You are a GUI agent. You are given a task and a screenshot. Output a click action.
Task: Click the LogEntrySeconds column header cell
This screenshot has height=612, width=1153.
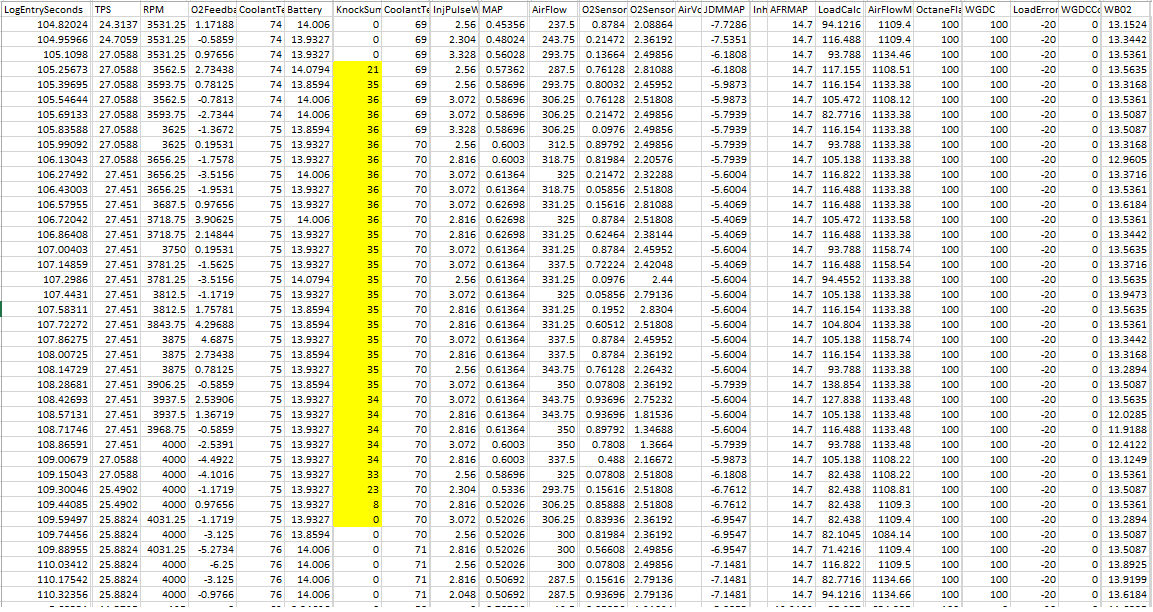44,8
